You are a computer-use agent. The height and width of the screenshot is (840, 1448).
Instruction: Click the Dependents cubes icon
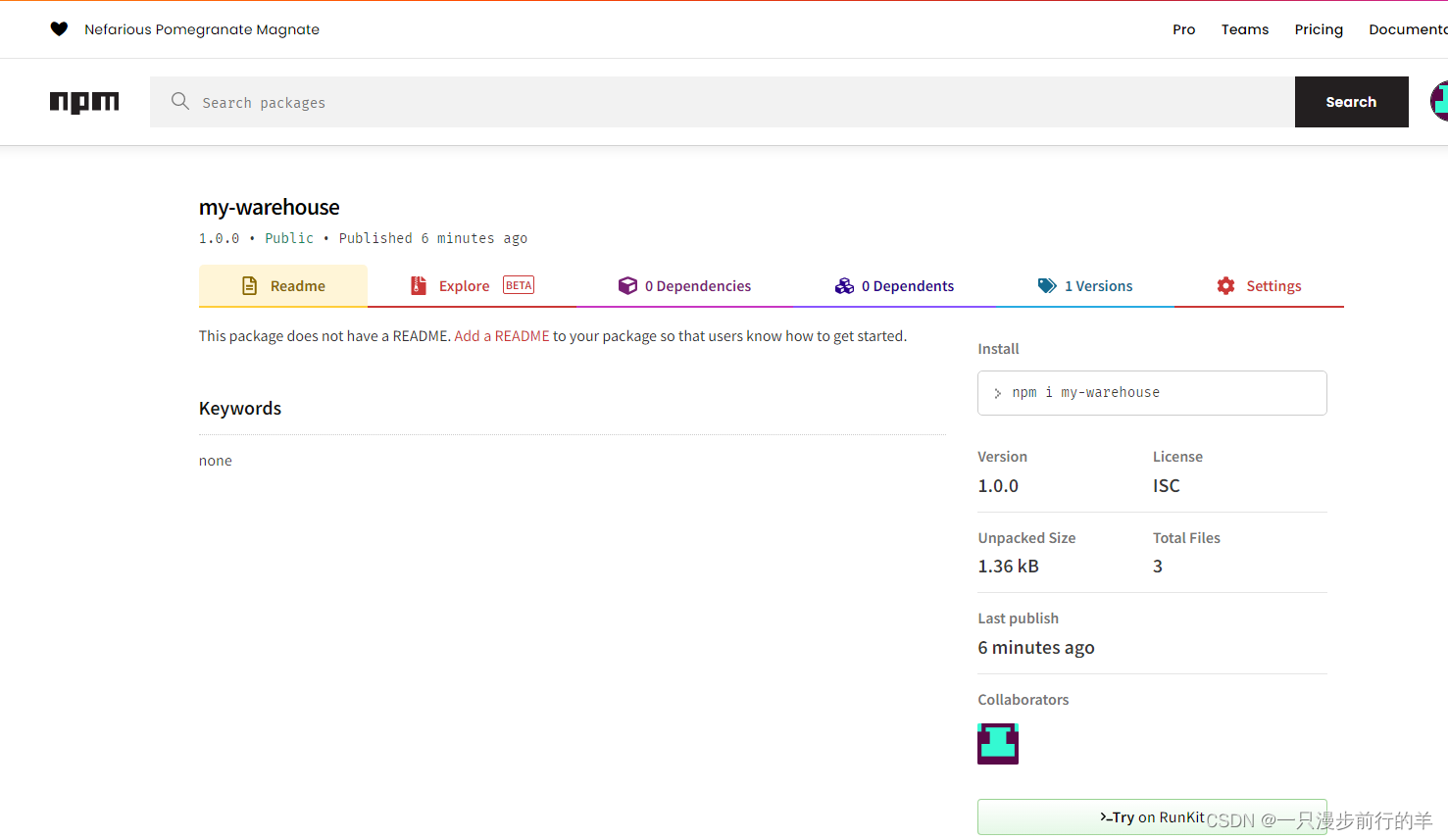tap(844, 286)
